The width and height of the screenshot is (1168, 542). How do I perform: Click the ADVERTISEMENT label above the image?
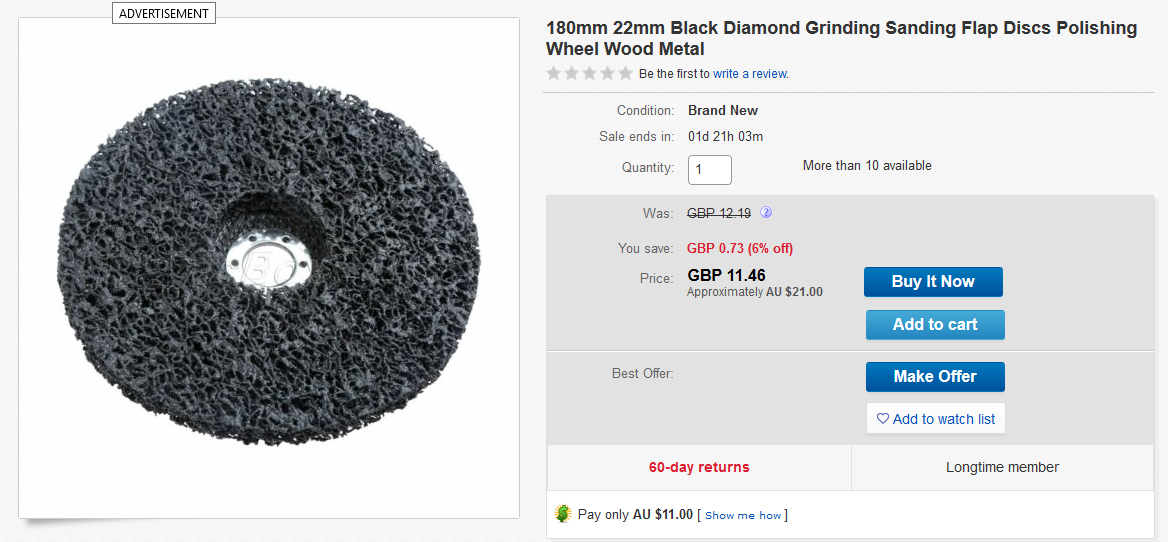pos(164,14)
